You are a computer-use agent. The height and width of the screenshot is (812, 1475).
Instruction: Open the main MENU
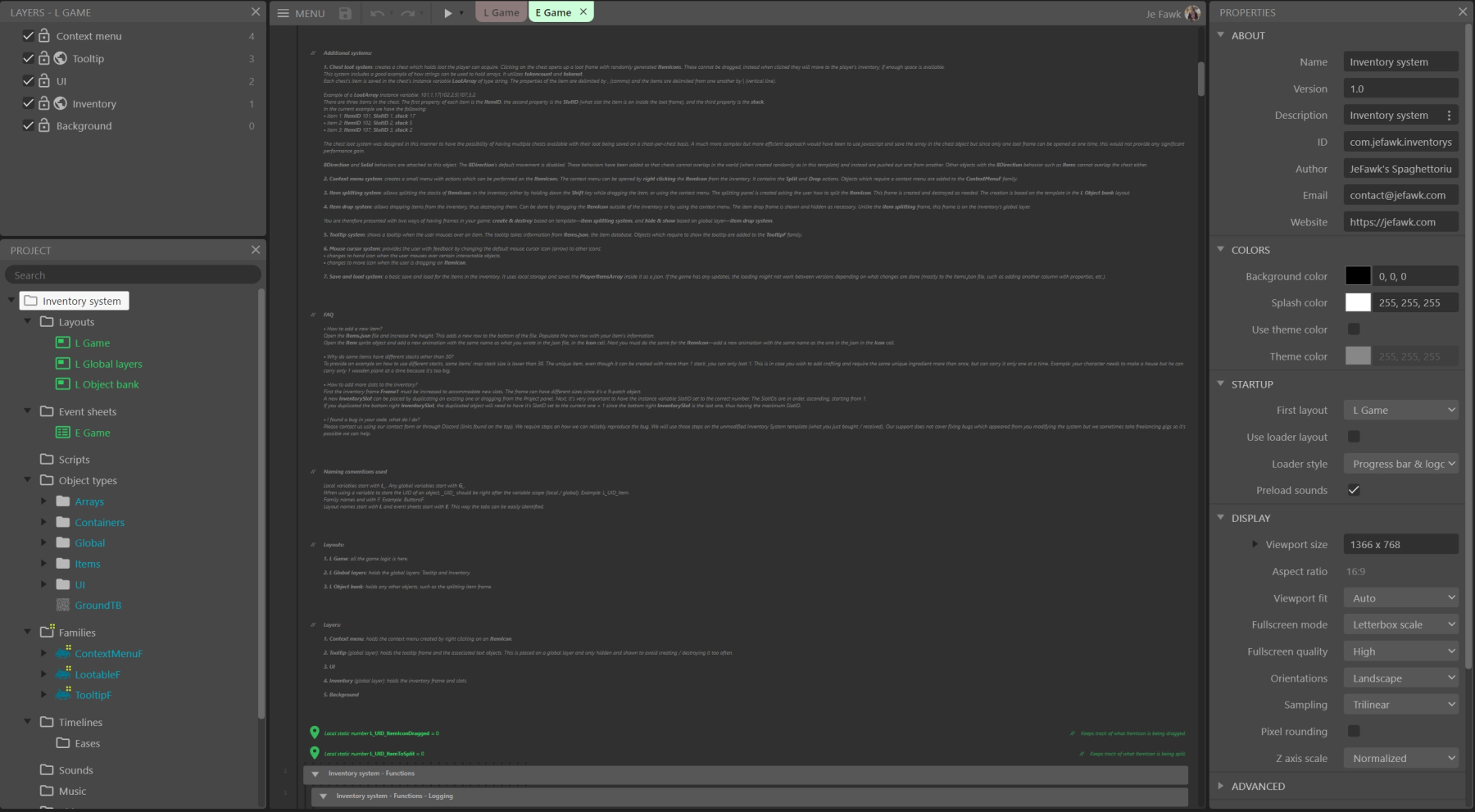click(301, 13)
